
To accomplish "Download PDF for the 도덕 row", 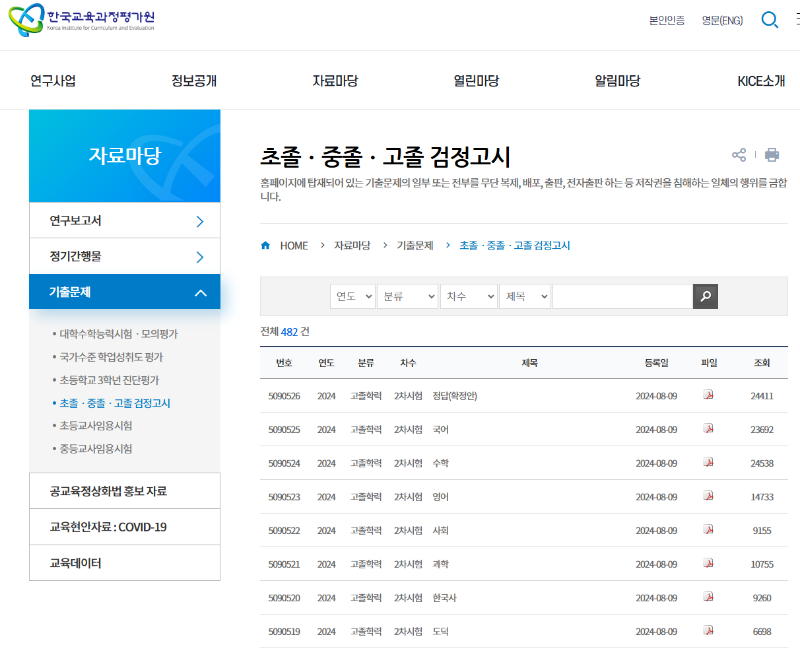I will (x=708, y=631).
